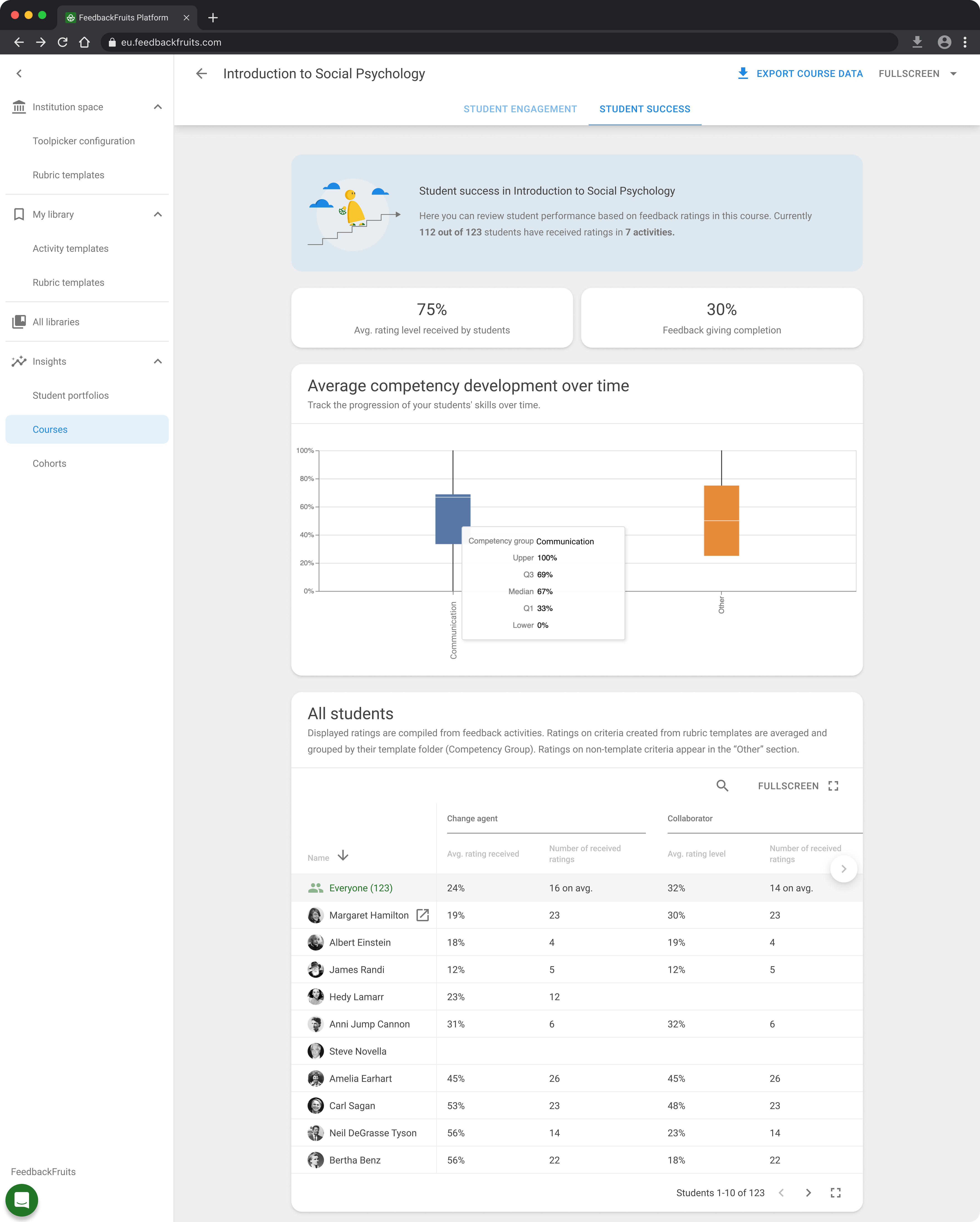This screenshot has width=980, height=1222.
Task: Reload the browser page
Action: (62, 42)
